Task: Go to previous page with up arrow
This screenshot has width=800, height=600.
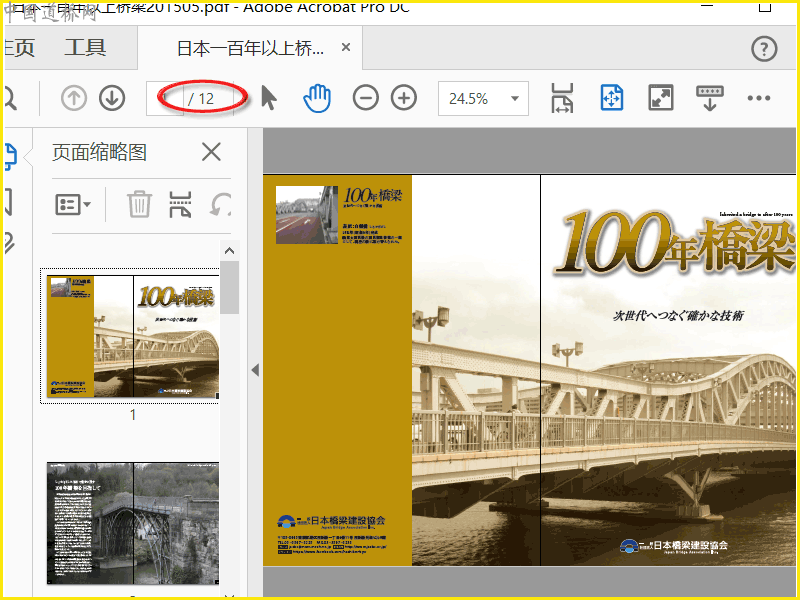Action: tap(73, 98)
